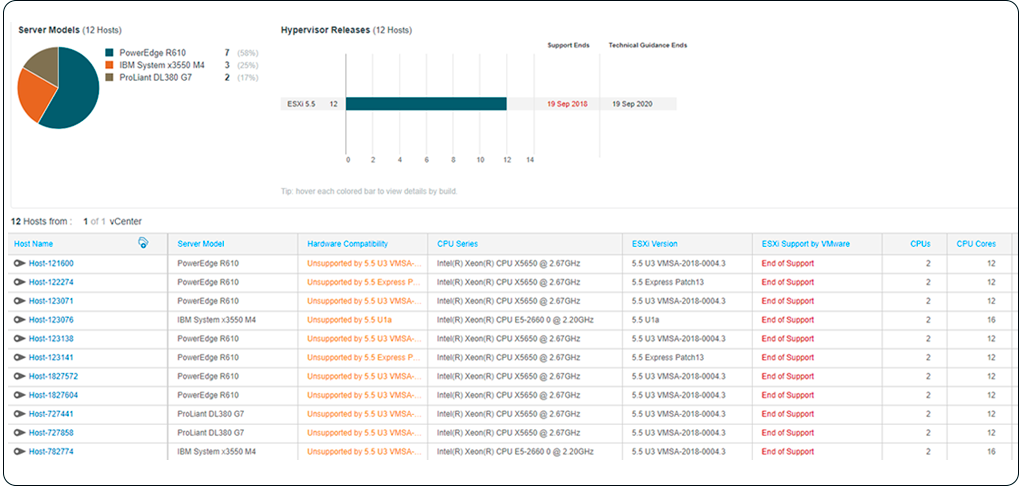Viewport: 1026px width, 486px height.
Task: Click the host icon beside Host-782774
Action: [x=20, y=452]
